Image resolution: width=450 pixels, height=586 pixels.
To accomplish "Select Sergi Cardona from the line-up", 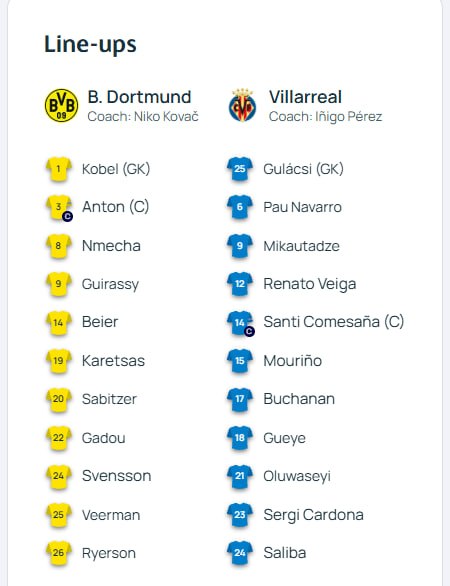I will pyautogui.click(x=313, y=515).
